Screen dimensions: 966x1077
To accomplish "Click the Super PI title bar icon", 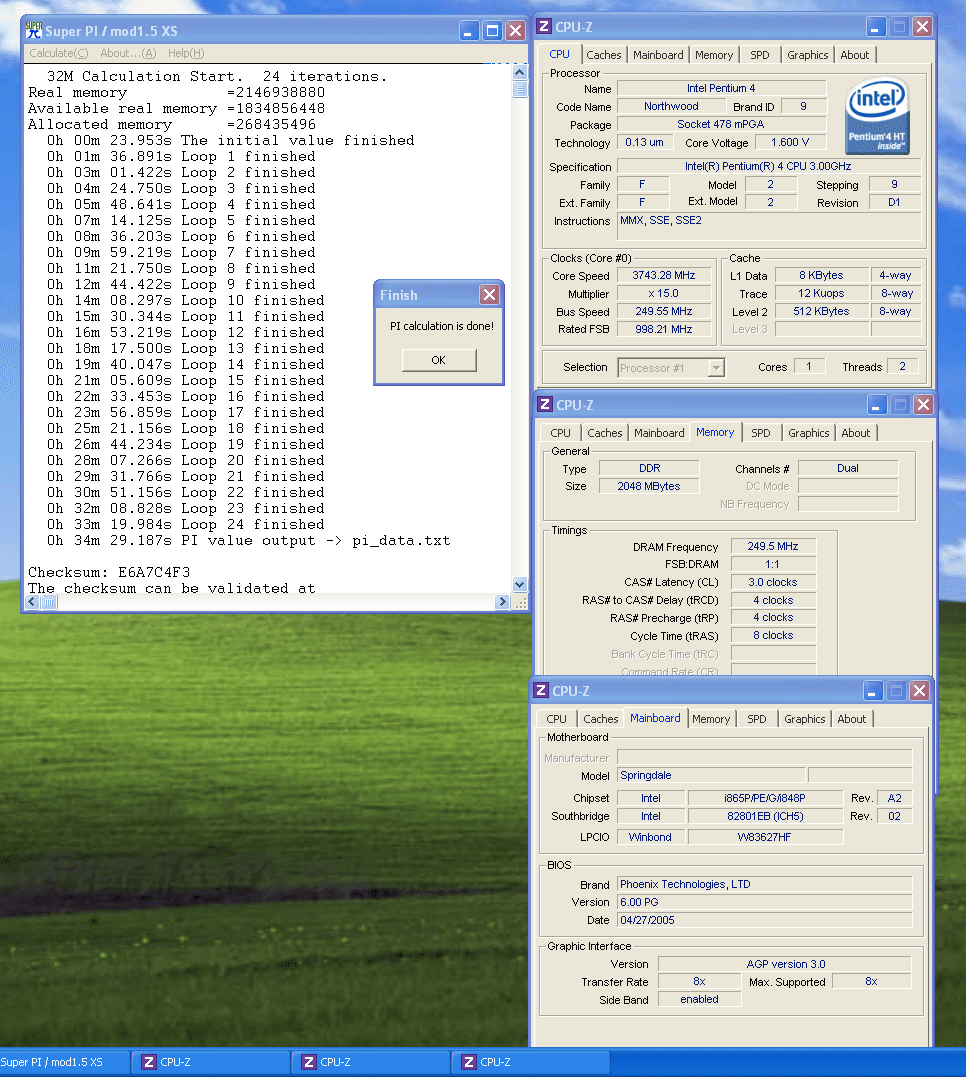I will pos(34,30).
